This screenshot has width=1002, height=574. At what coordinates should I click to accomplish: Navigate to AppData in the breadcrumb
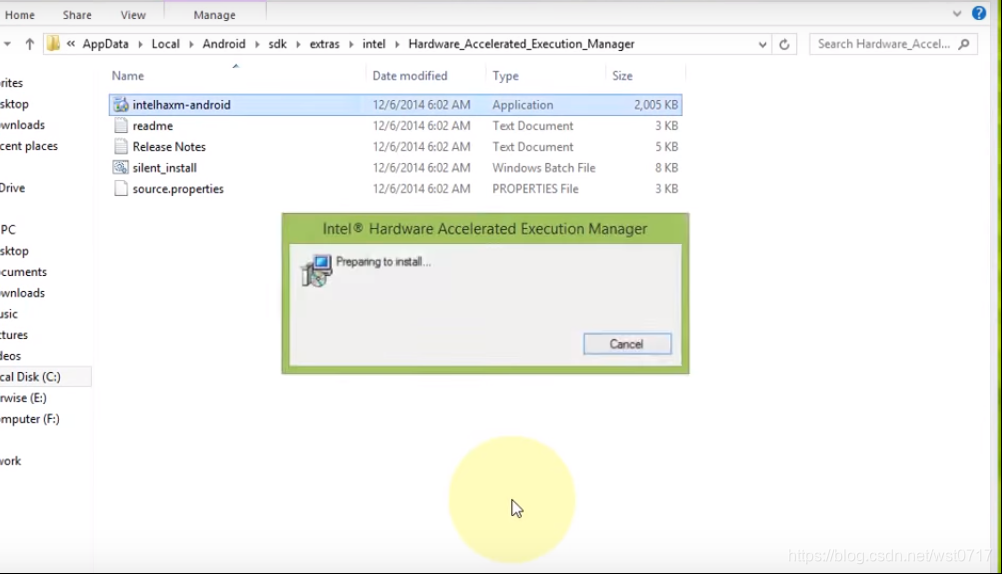coord(105,44)
